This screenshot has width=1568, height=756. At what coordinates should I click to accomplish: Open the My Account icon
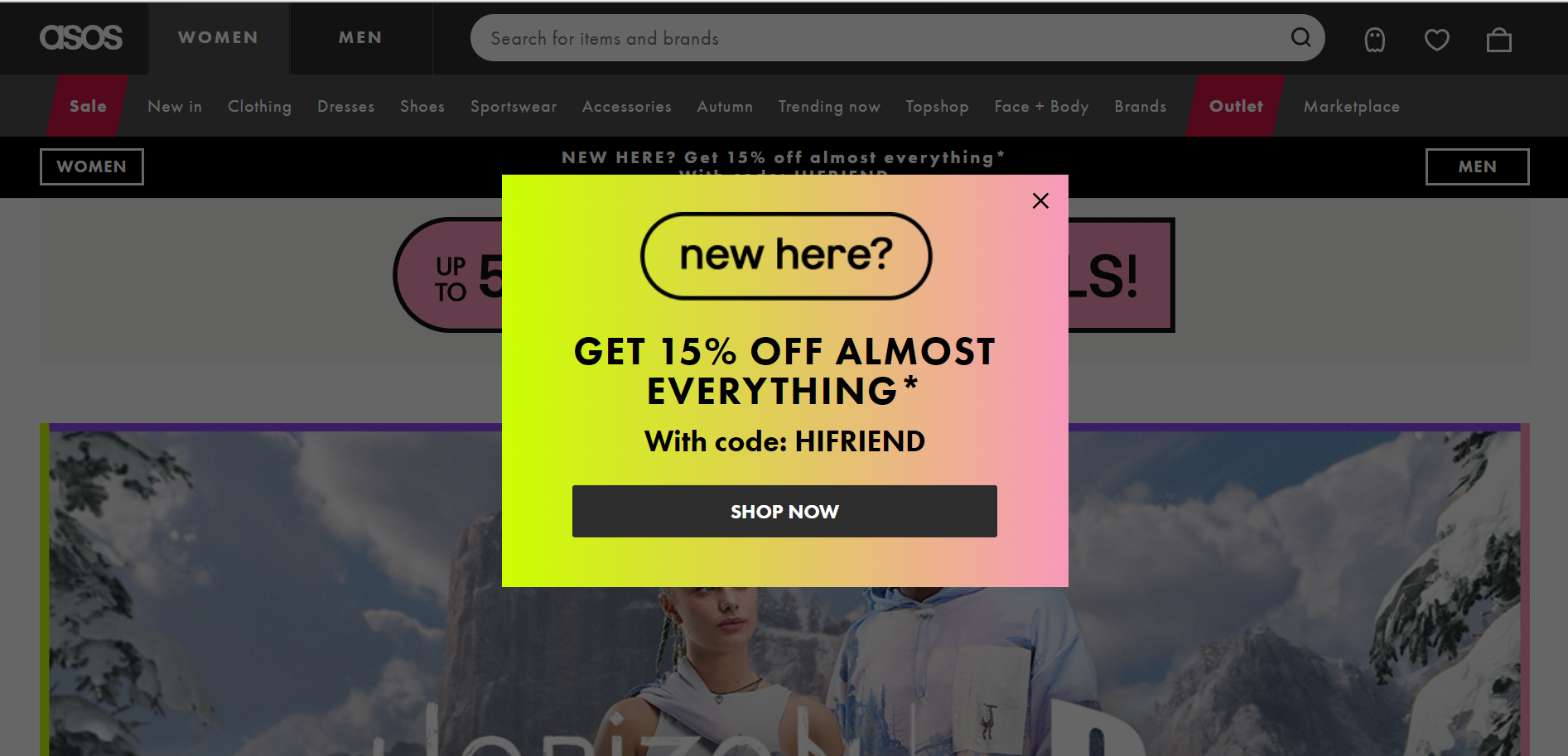1375,39
